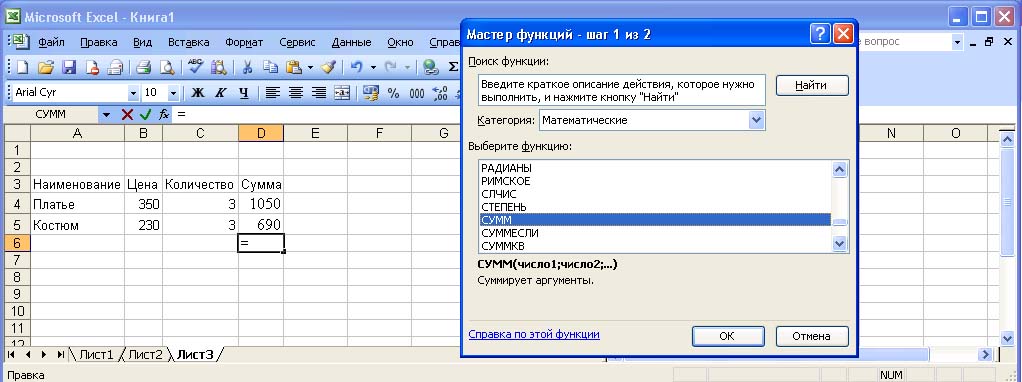Click the Research reference books icon
Image resolution: width=1022 pixels, height=382 pixels.
pos(218,67)
